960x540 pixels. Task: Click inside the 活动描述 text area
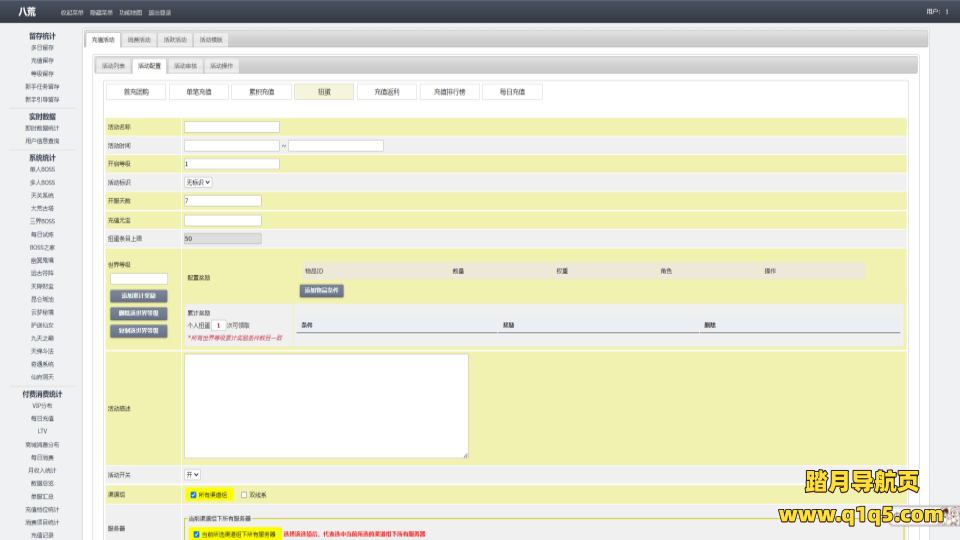click(326, 406)
